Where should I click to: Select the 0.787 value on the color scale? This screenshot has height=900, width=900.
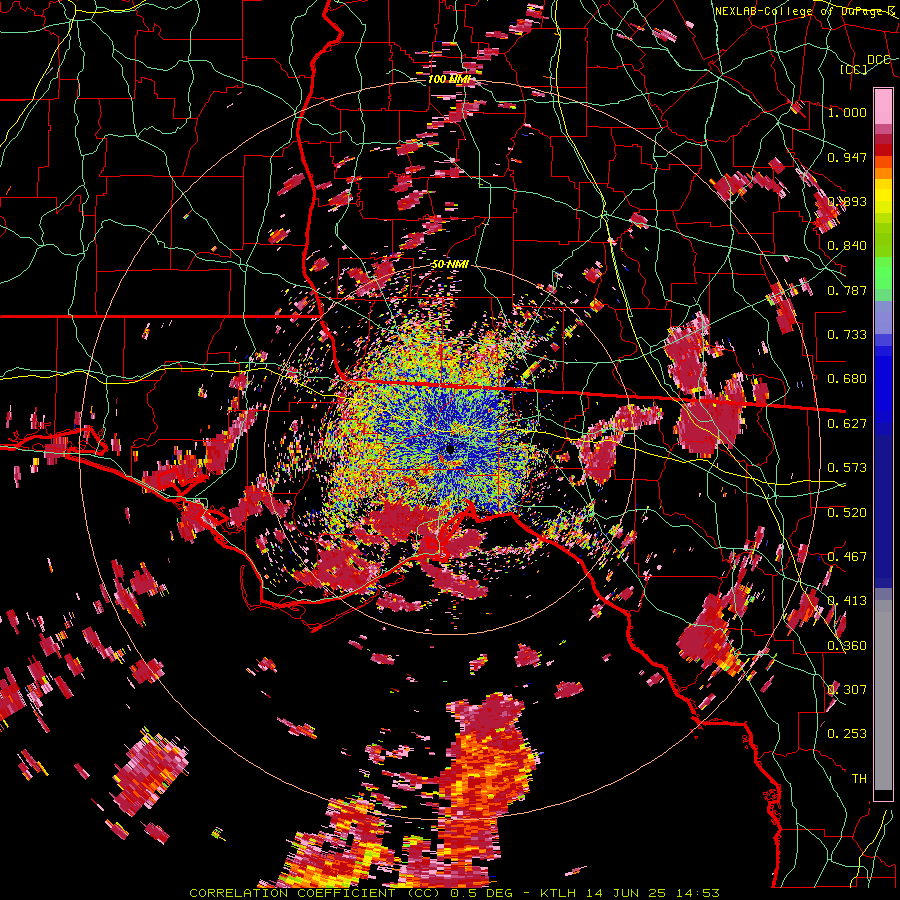point(847,290)
